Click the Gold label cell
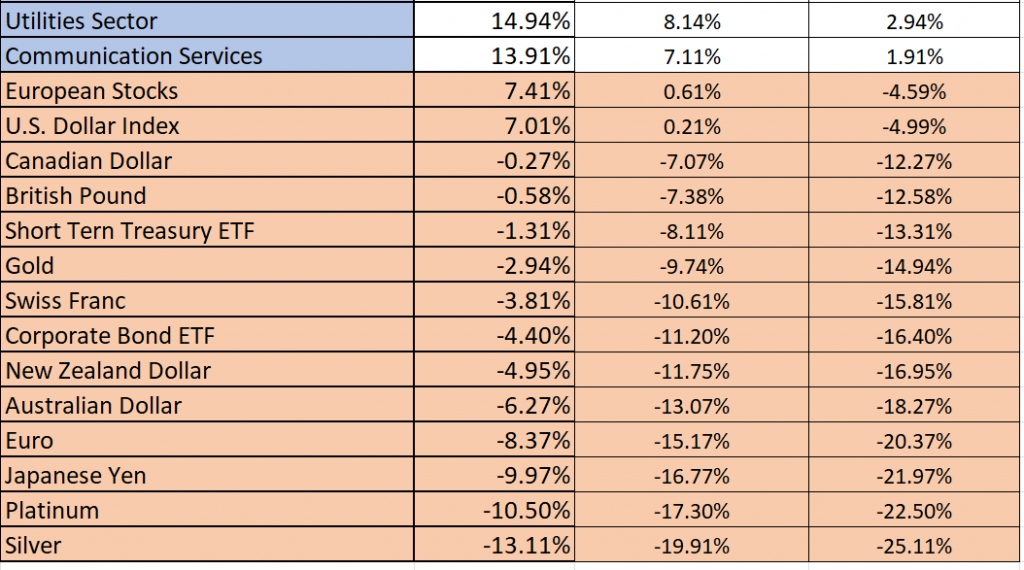Image resolution: width=1024 pixels, height=570 pixels. point(206,266)
